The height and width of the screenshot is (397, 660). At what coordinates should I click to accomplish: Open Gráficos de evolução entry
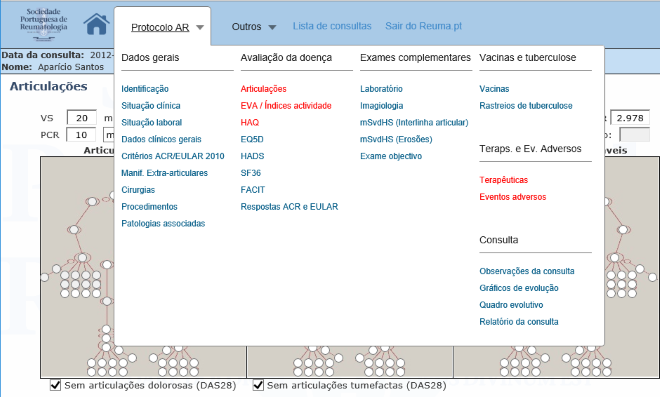coord(519,288)
